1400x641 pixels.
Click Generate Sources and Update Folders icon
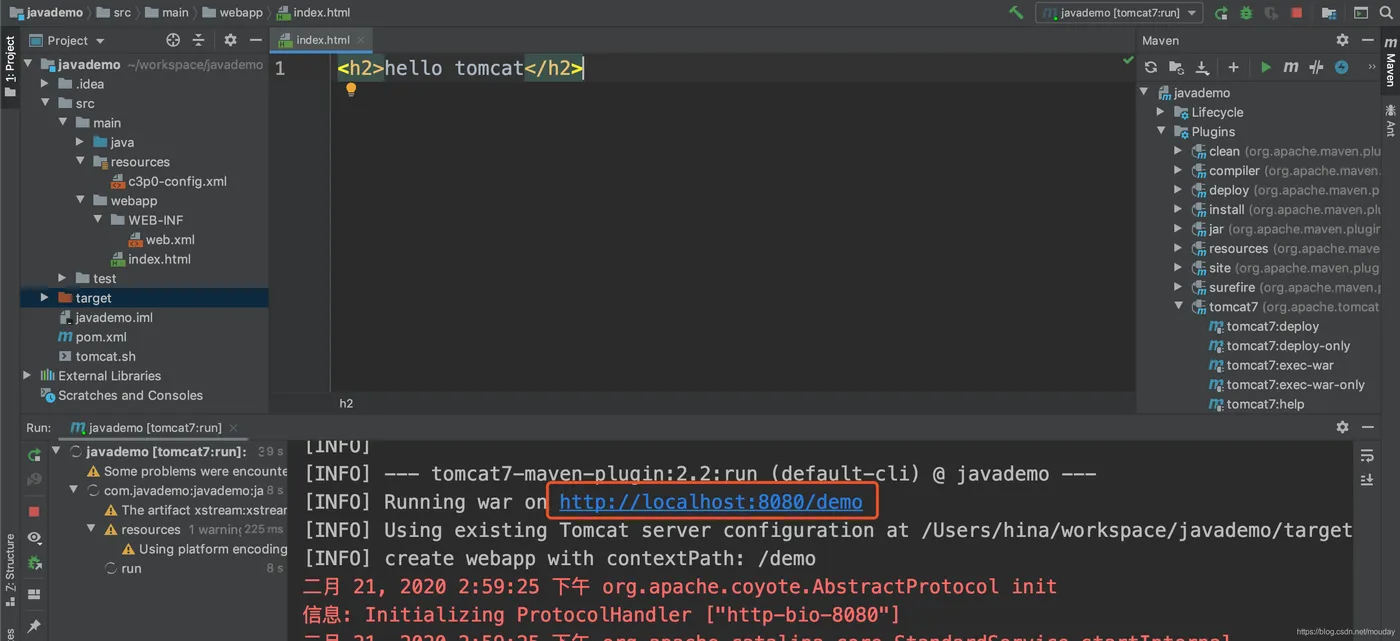click(x=1177, y=67)
